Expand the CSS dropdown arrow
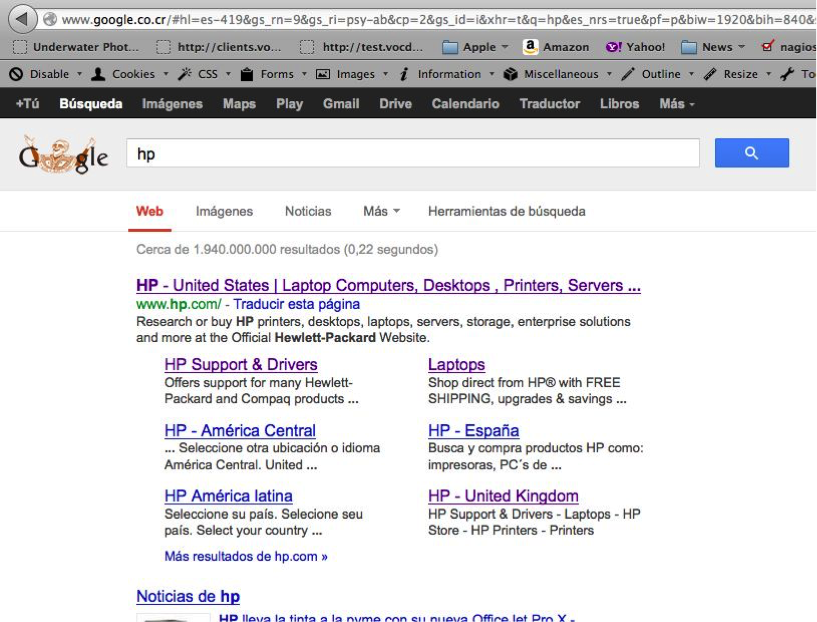This screenshot has width=817, height=622. pos(228,74)
